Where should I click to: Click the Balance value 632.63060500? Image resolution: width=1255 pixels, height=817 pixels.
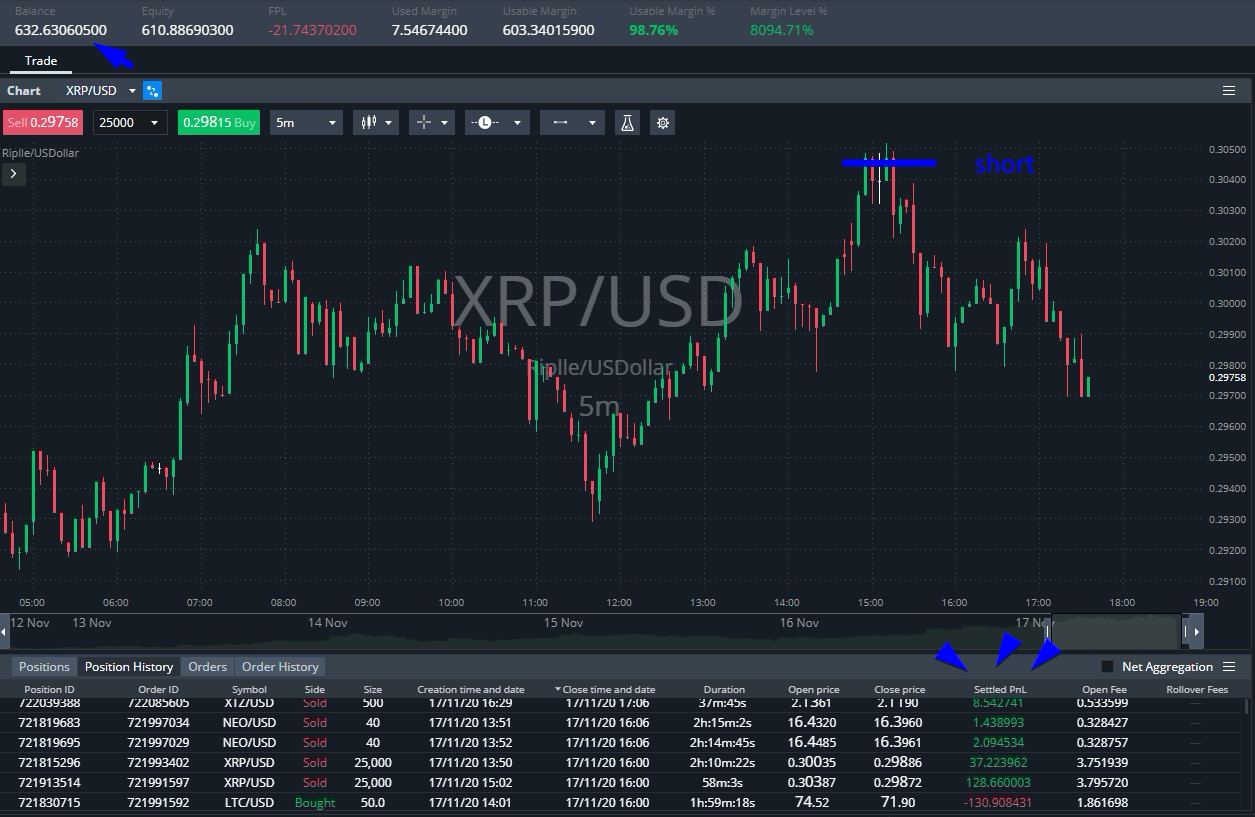pos(61,30)
